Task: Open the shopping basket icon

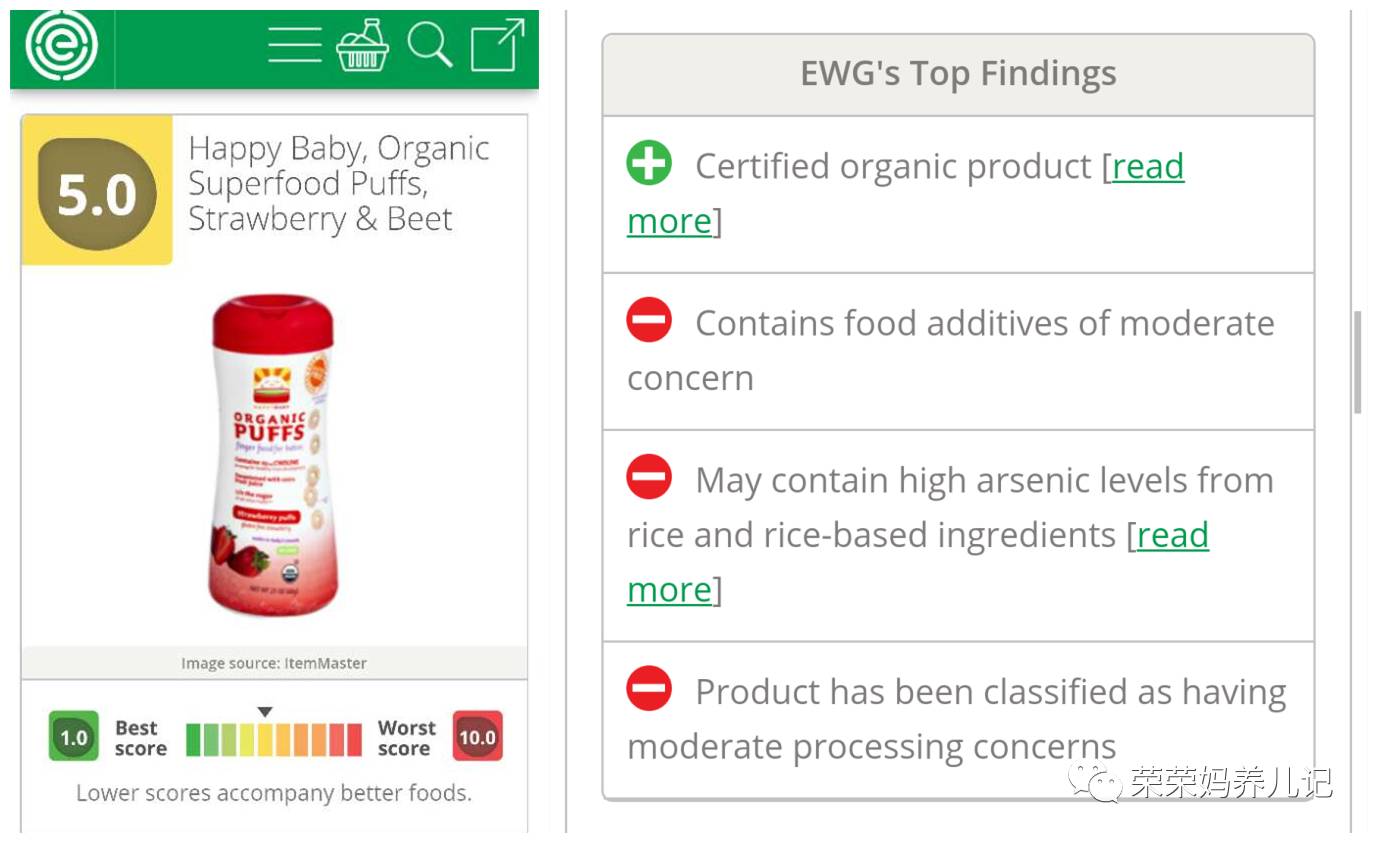Action: coord(362,46)
